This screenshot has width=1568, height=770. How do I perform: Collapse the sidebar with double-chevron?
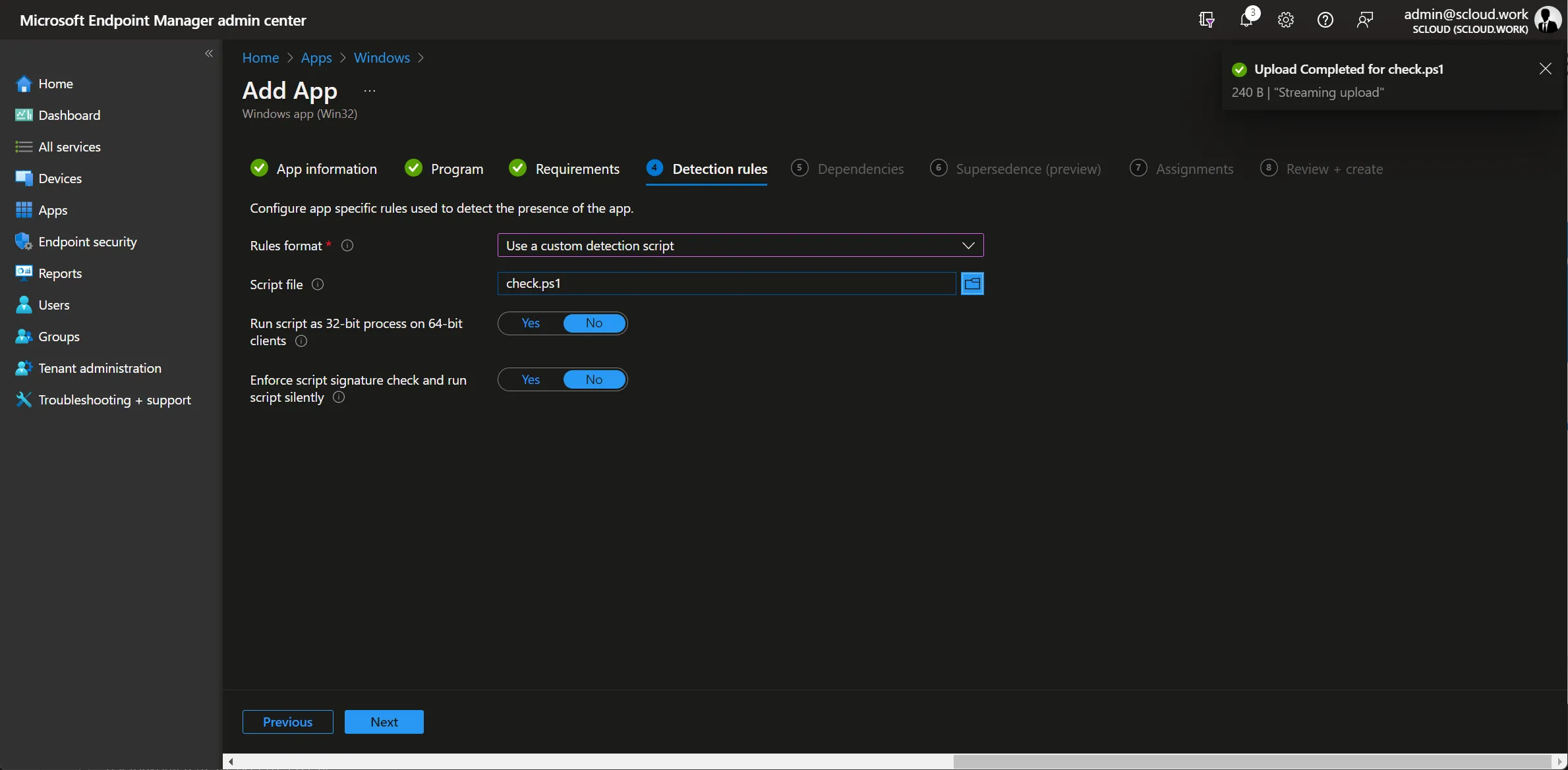tap(209, 53)
